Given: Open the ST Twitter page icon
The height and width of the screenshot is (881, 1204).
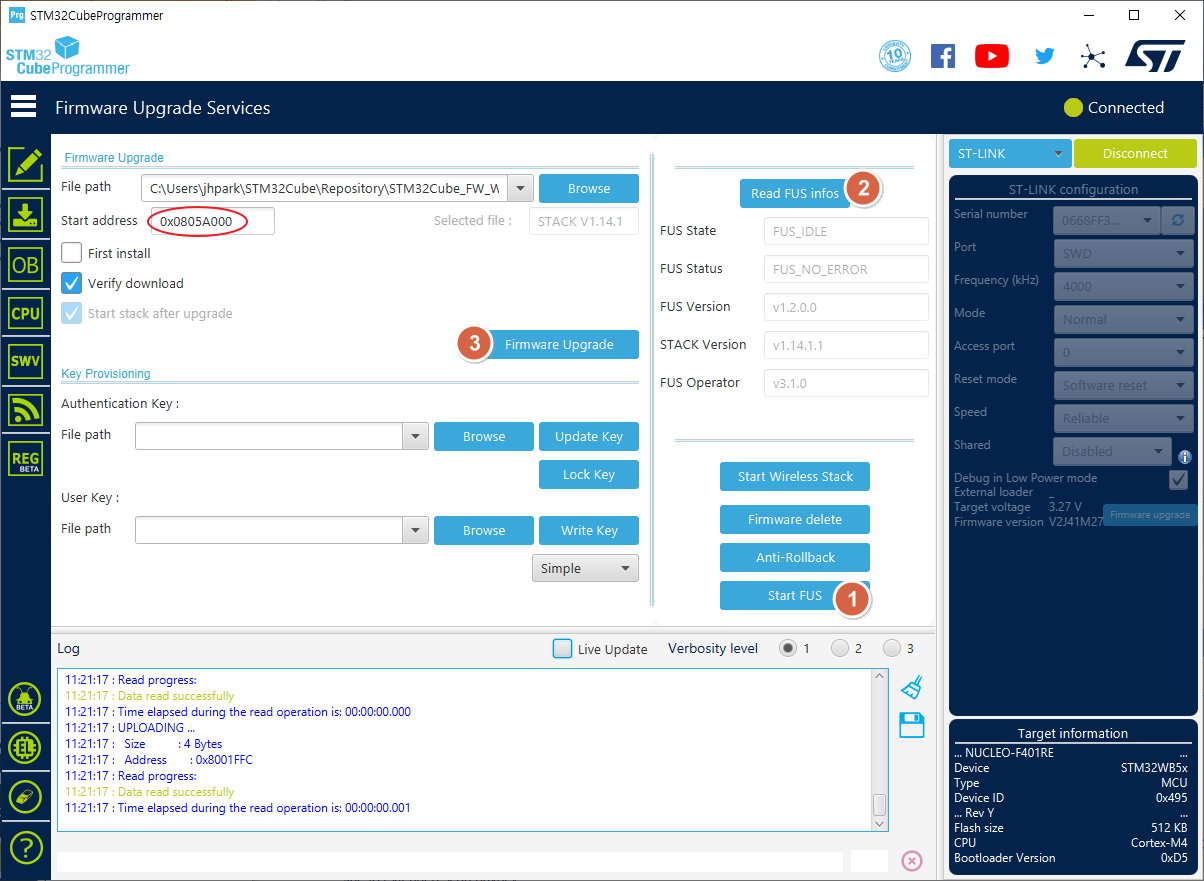Looking at the screenshot, I should click(x=1045, y=56).
